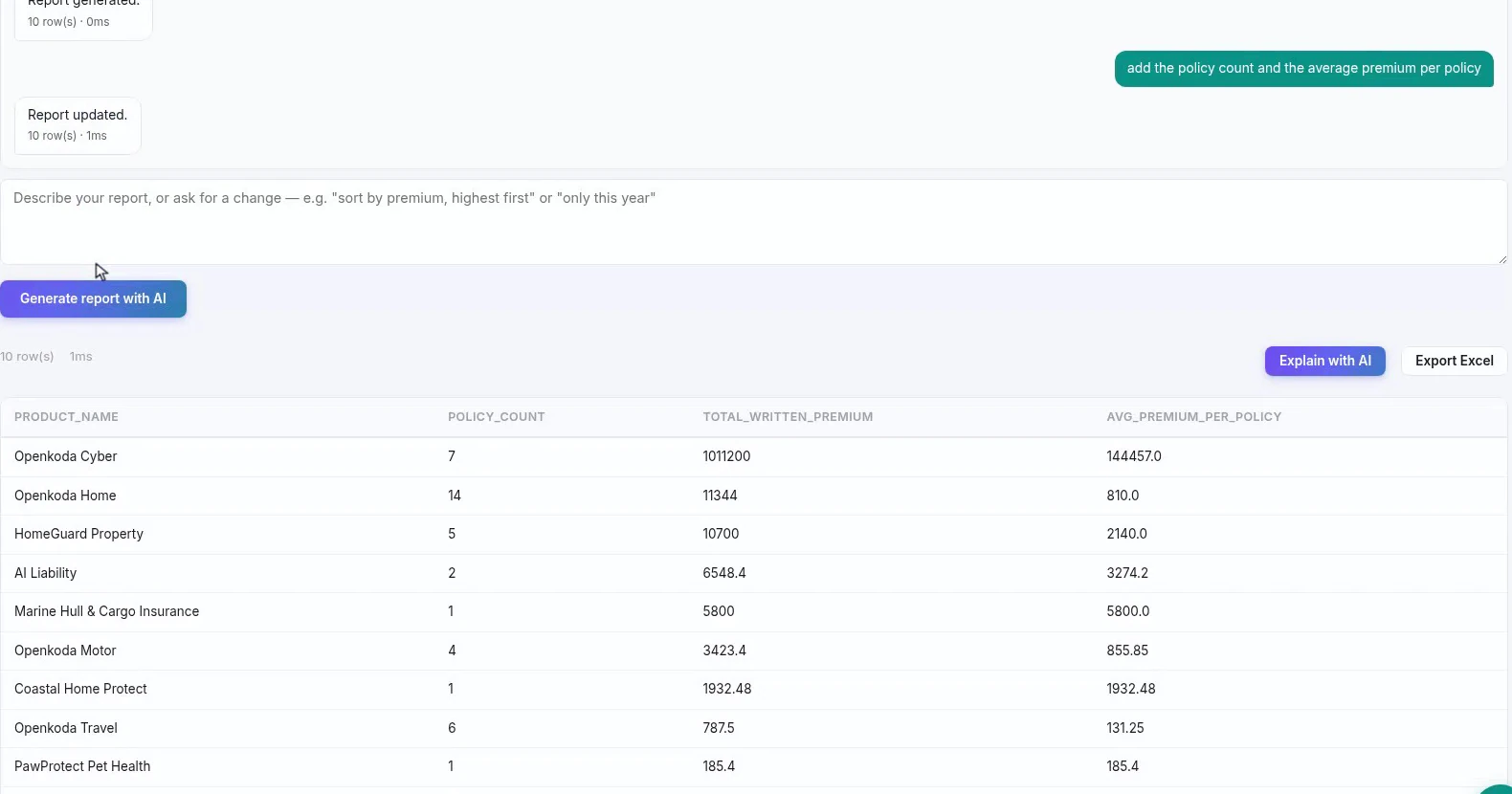Click the TOTAL_WRITTEN_PREMIUM column header
Screen dimensions: 1512x794
click(788, 417)
